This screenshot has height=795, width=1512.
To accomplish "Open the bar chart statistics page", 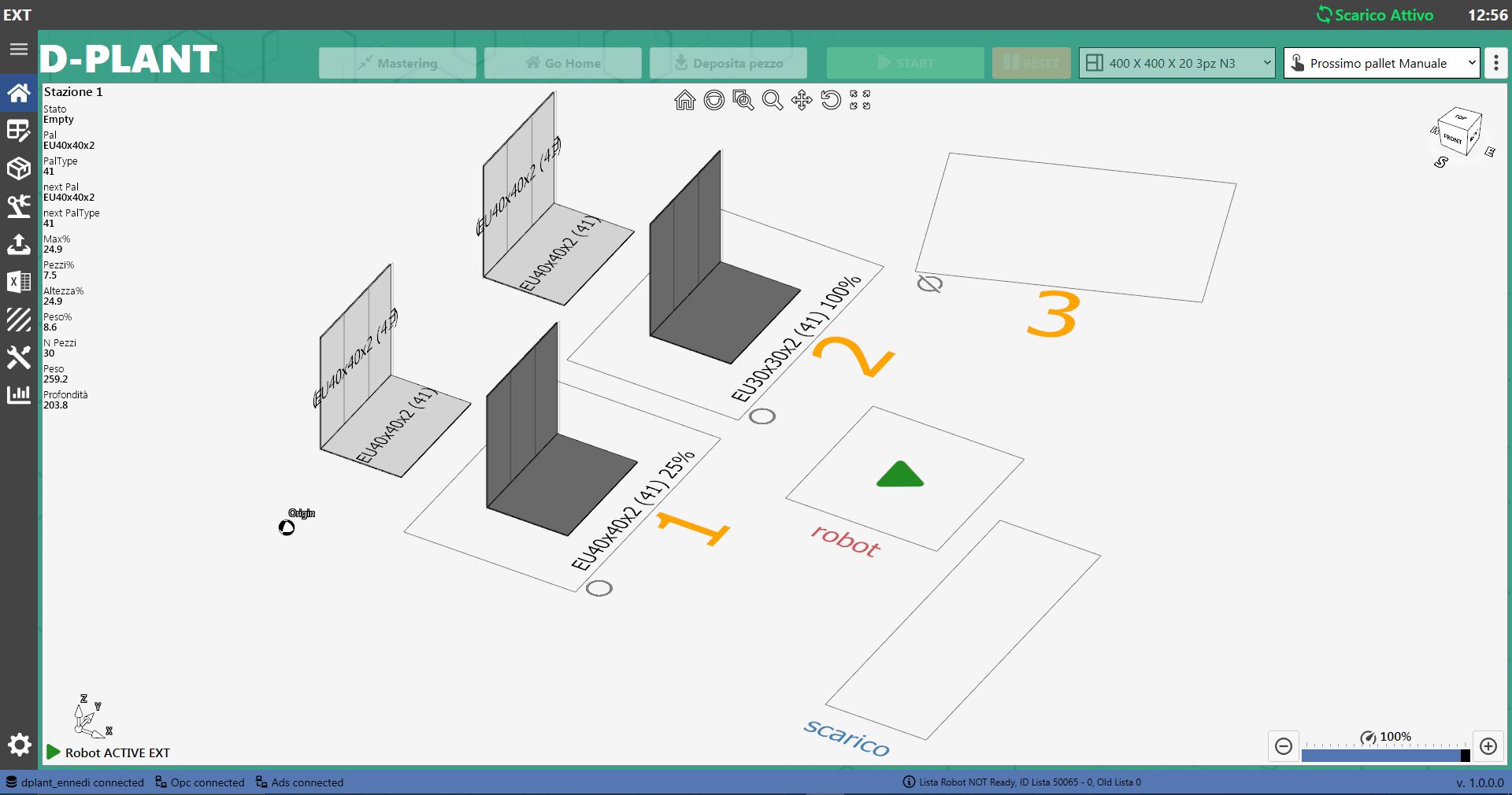I will [18, 394].
